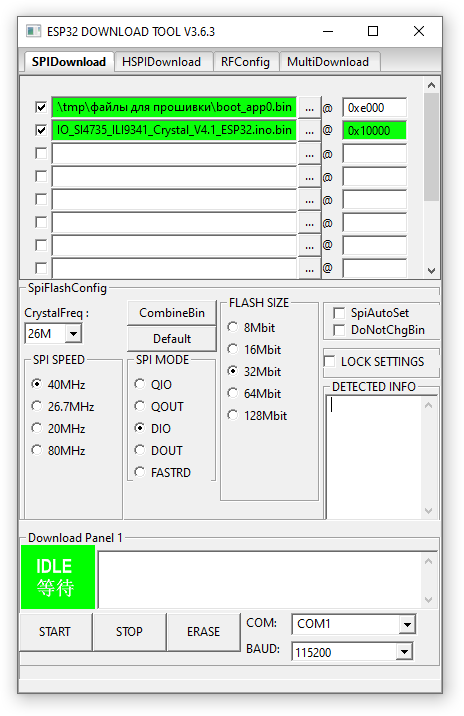464x716 pixels.
Task: Click the ERASE button
Action: coord(203,632)
